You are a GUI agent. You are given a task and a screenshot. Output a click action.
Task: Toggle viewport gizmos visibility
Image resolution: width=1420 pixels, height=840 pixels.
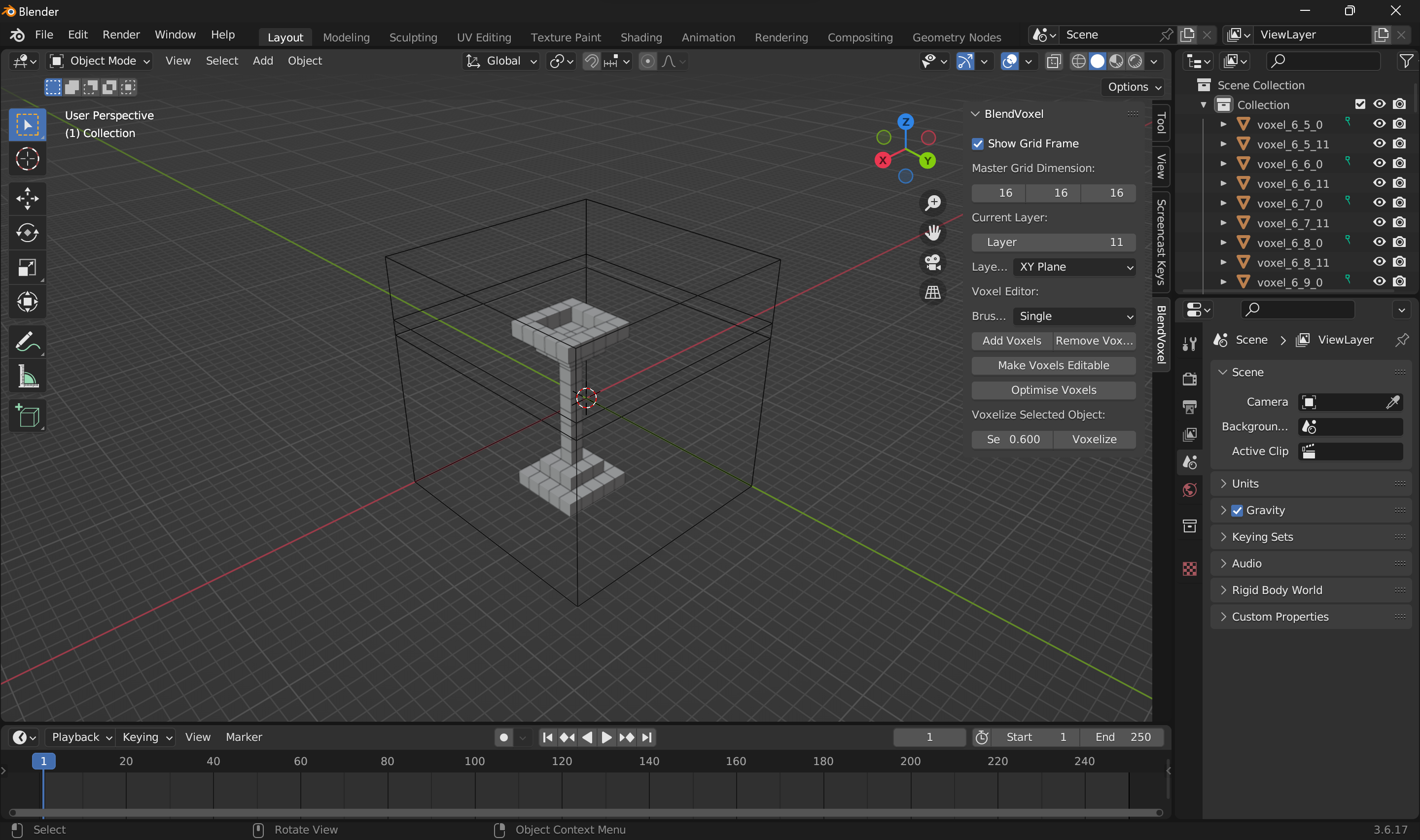pos(965,61)
